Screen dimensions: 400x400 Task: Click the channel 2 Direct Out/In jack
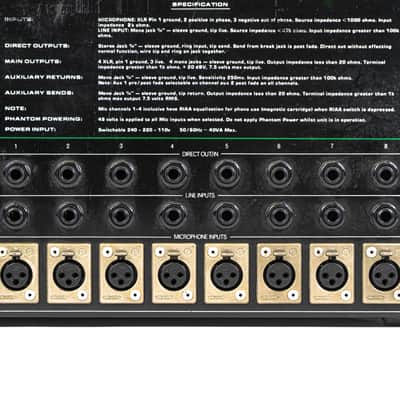tap(68, 174)
